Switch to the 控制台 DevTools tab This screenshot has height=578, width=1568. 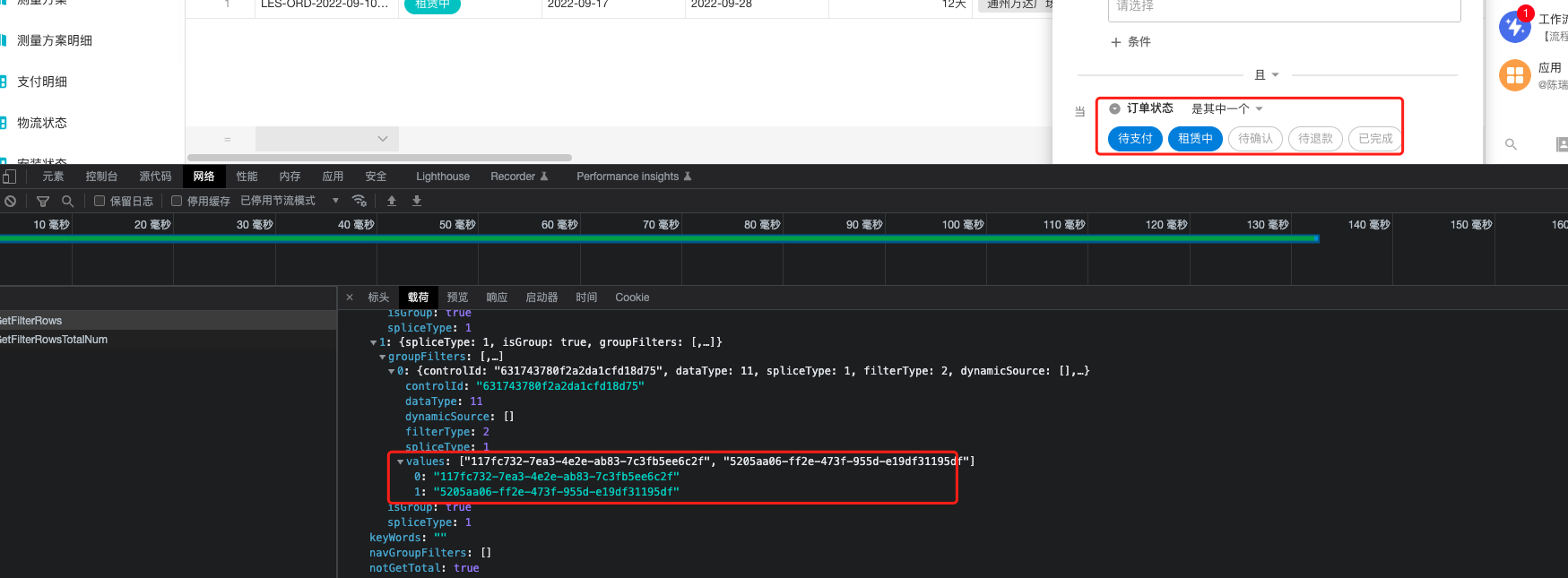pos(101,177)
